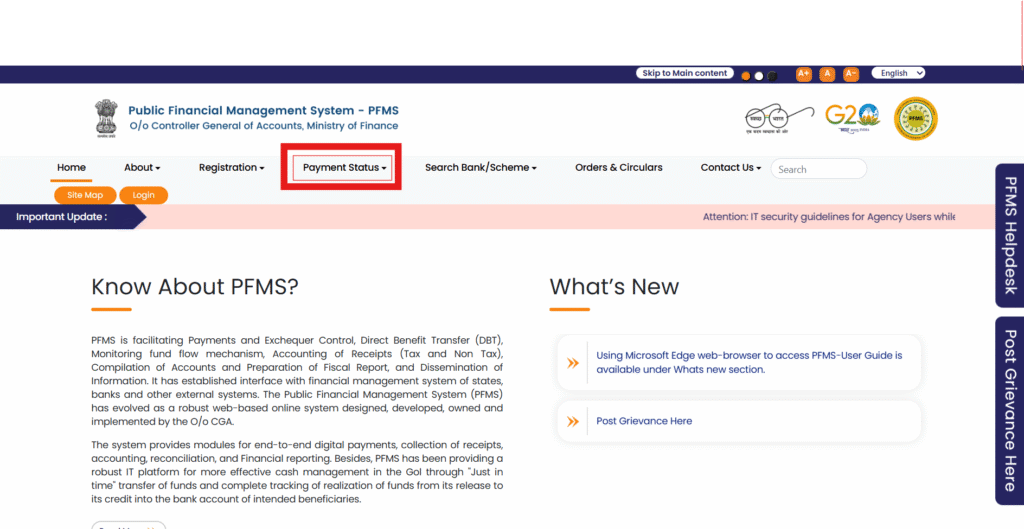Open the G20 logo link
The height and width of the screenshot is (529, 1024).
[852, 118]
